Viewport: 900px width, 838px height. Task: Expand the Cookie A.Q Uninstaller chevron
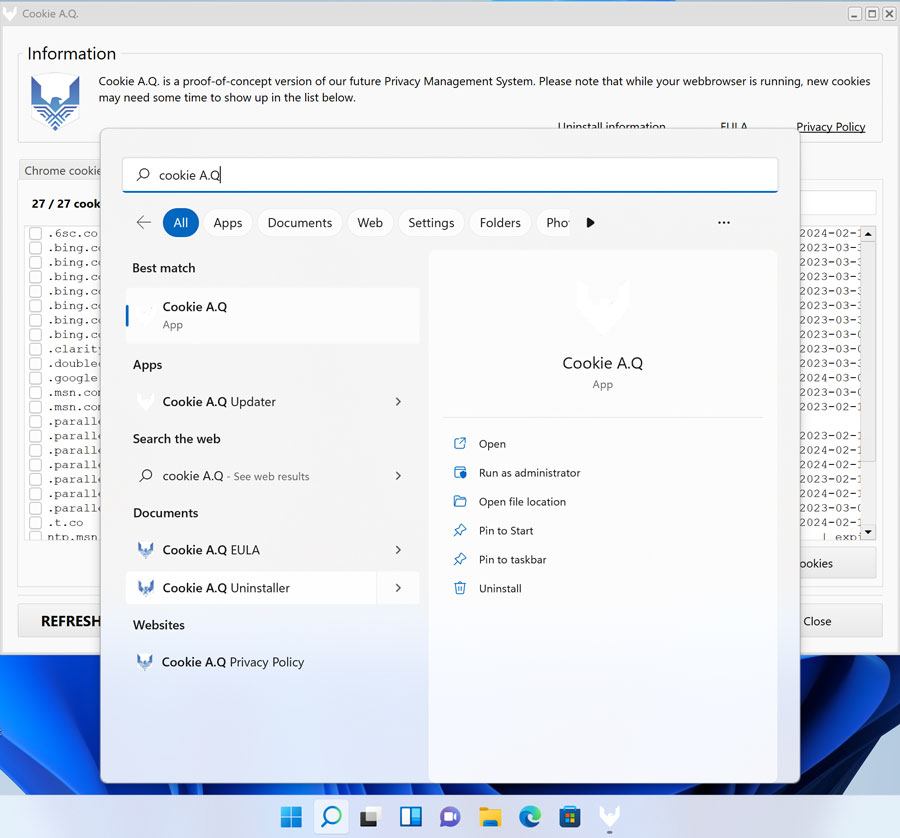[398, 588]
